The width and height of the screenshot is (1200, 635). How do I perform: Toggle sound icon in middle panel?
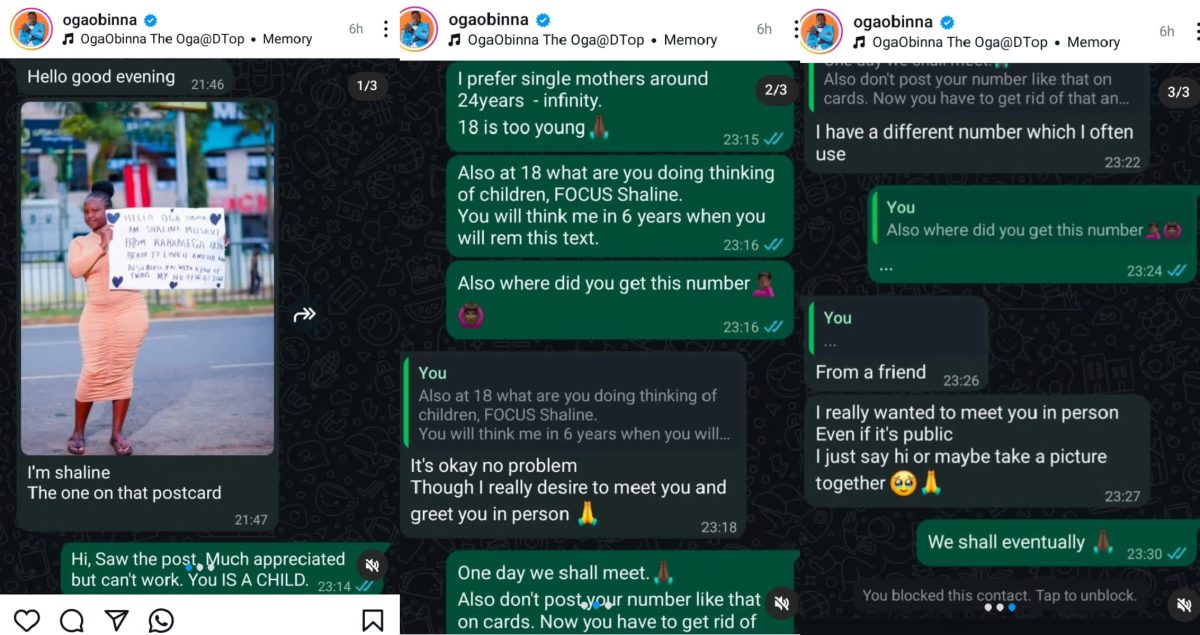point(781,603)
